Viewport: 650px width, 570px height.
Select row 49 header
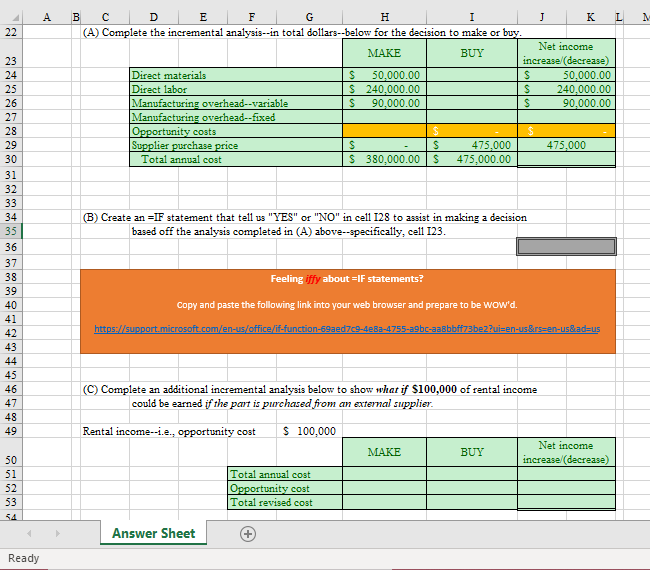(x=11, y=431)
